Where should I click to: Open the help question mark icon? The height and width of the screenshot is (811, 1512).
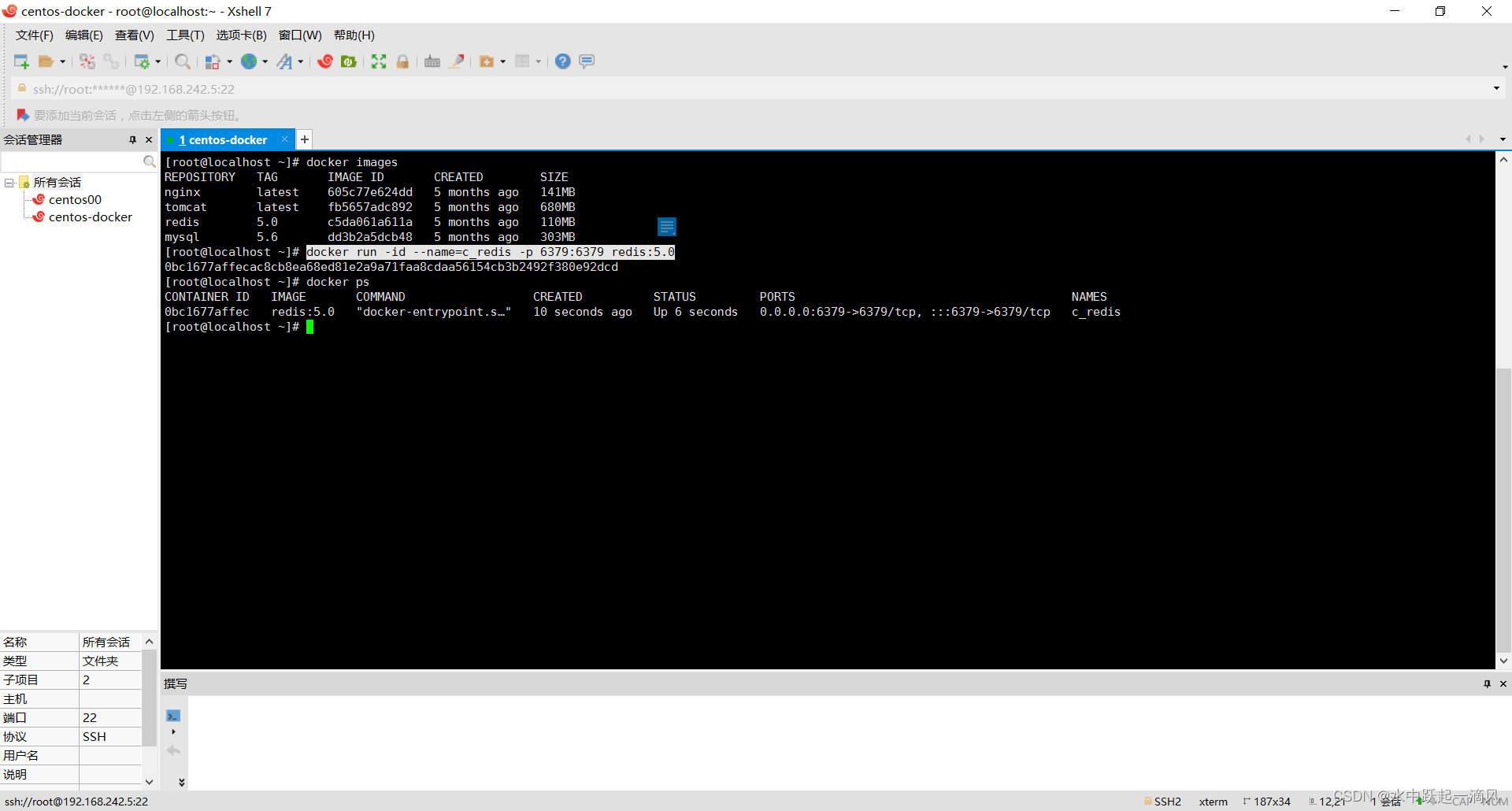[563, 61]
